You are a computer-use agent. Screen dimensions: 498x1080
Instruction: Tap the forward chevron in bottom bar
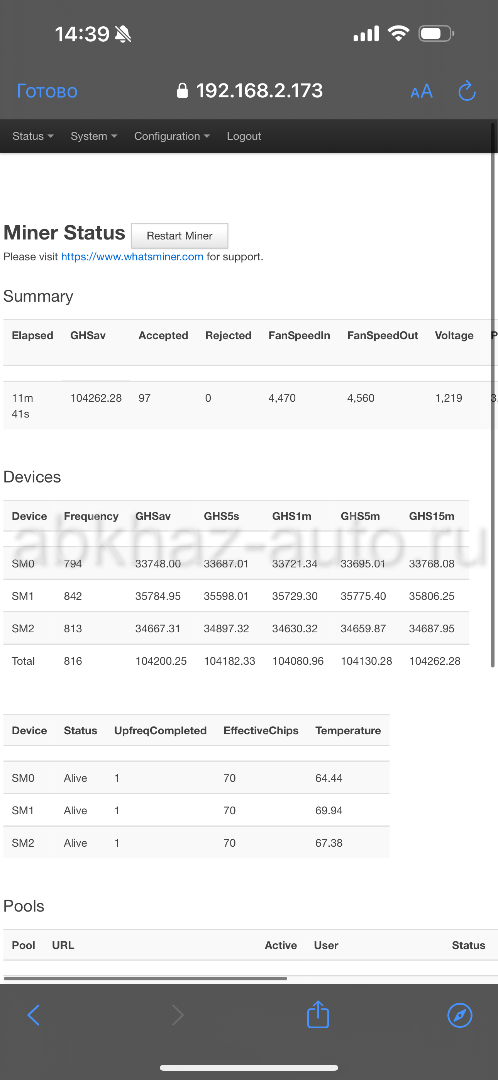pos(178,1015)
